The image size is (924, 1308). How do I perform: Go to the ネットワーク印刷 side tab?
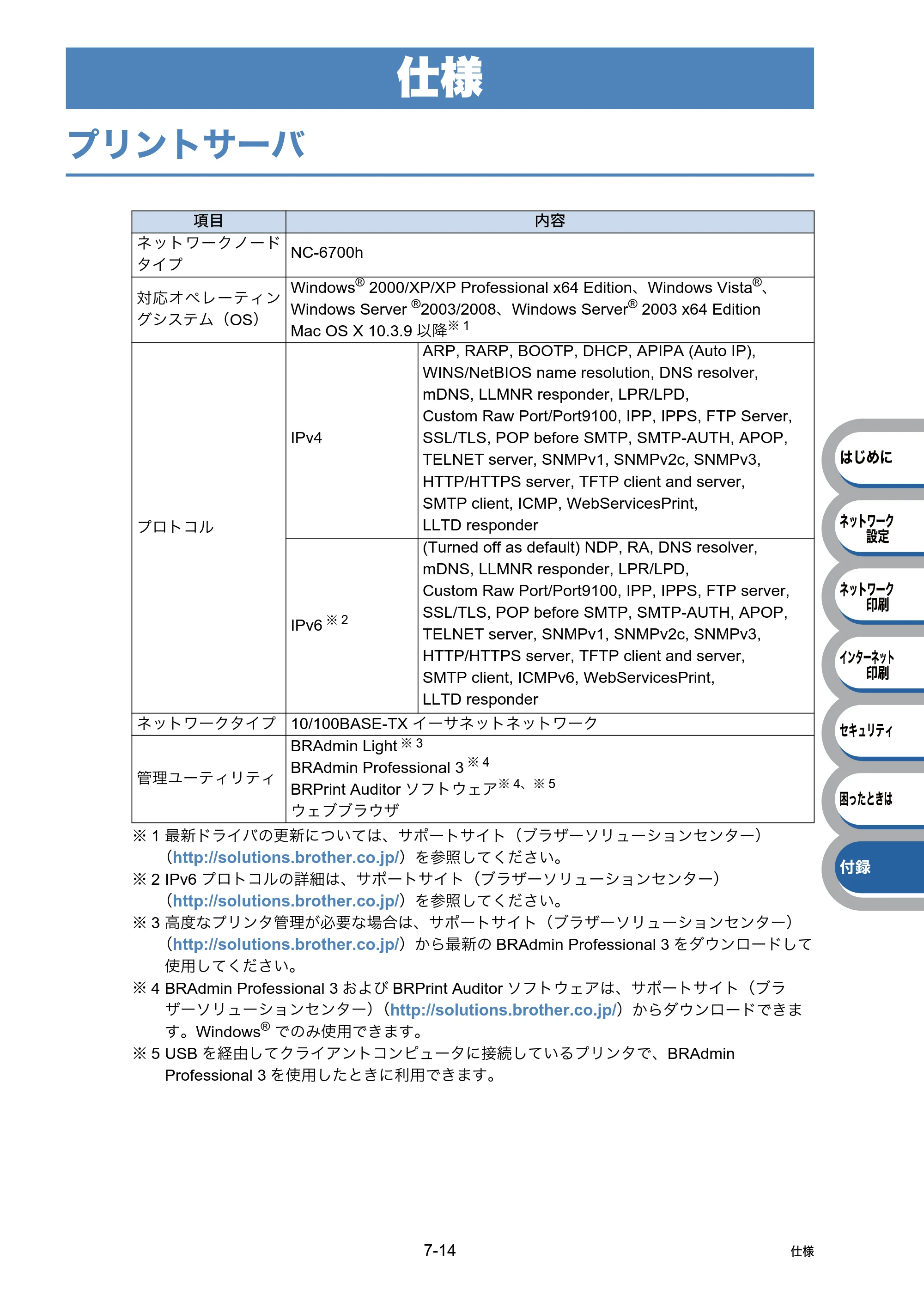[878, 596]
